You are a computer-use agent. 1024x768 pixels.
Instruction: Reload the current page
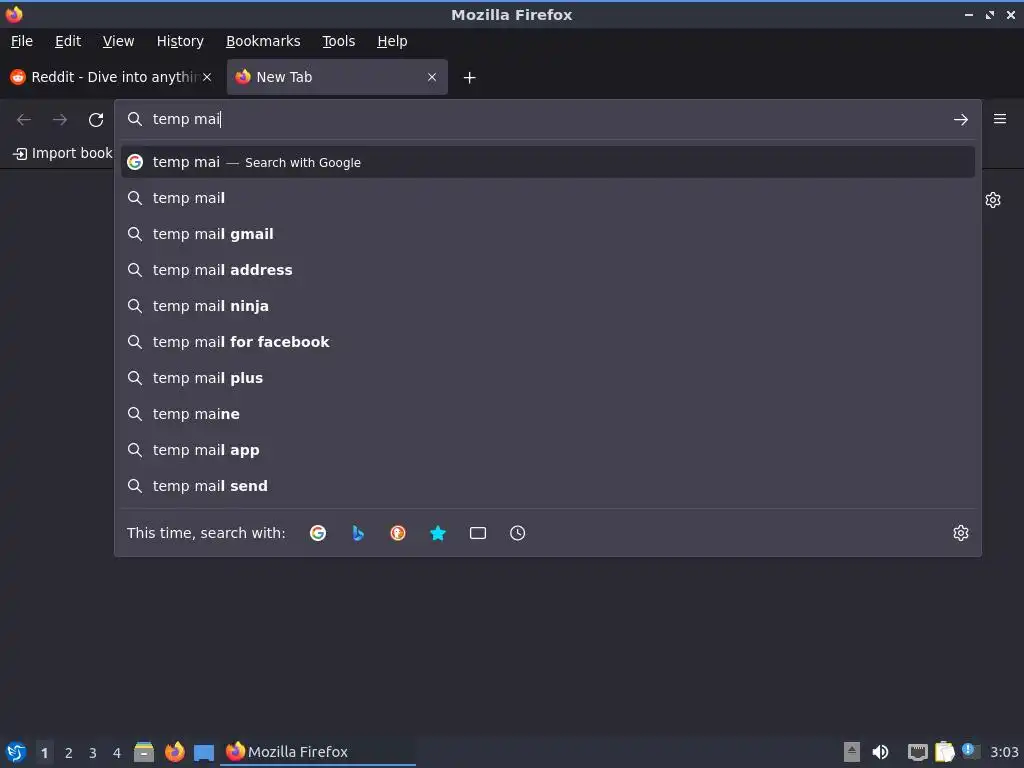coord(96,120)
